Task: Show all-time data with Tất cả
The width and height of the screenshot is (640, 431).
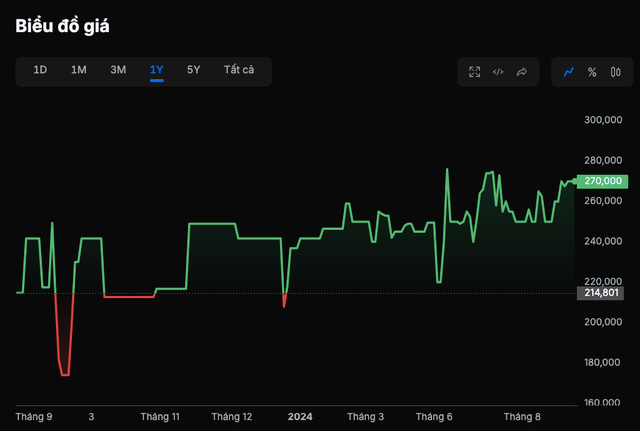Action: pyautogui.click(x=239, y=70)
